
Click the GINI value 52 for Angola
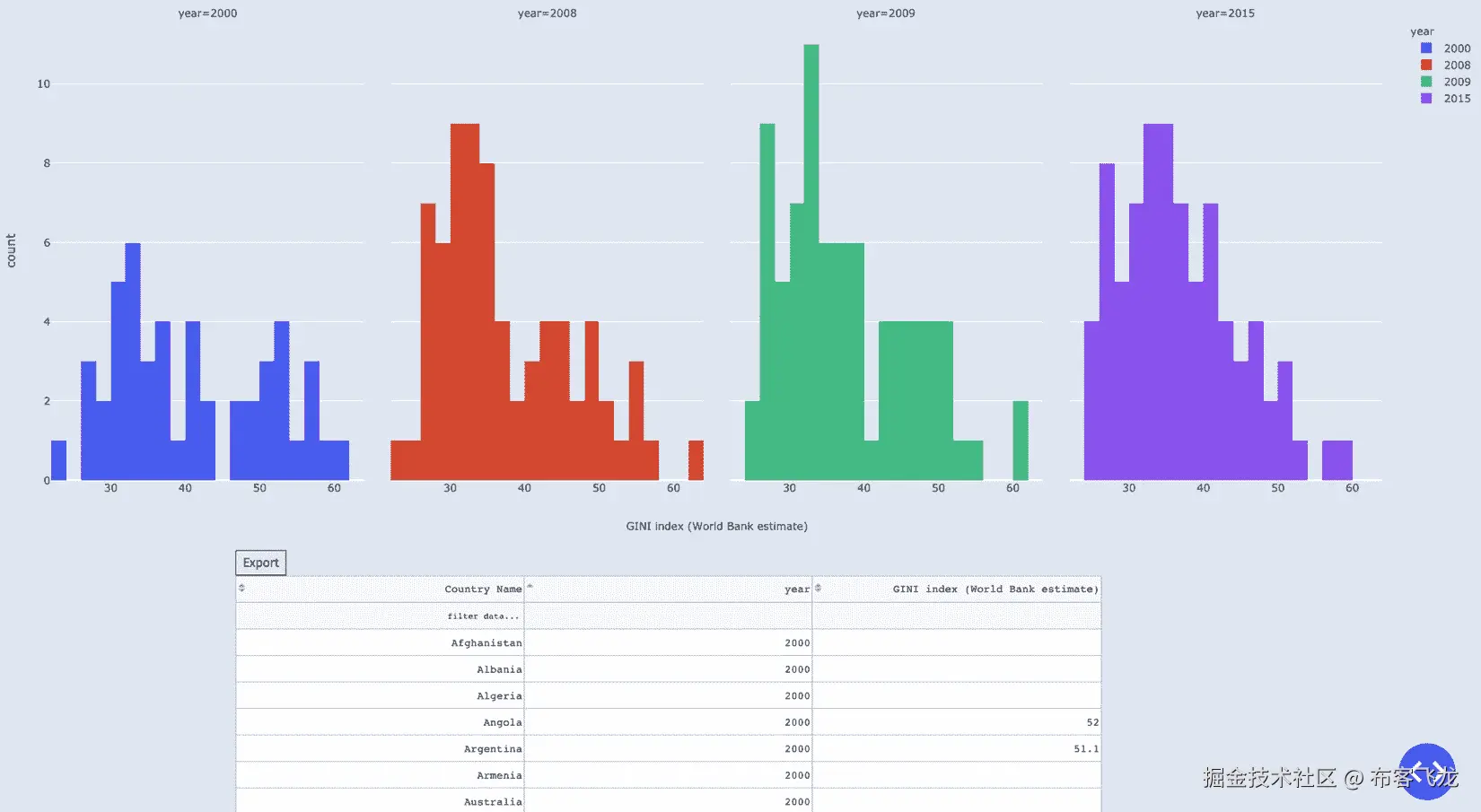click(x=957, y=722)
